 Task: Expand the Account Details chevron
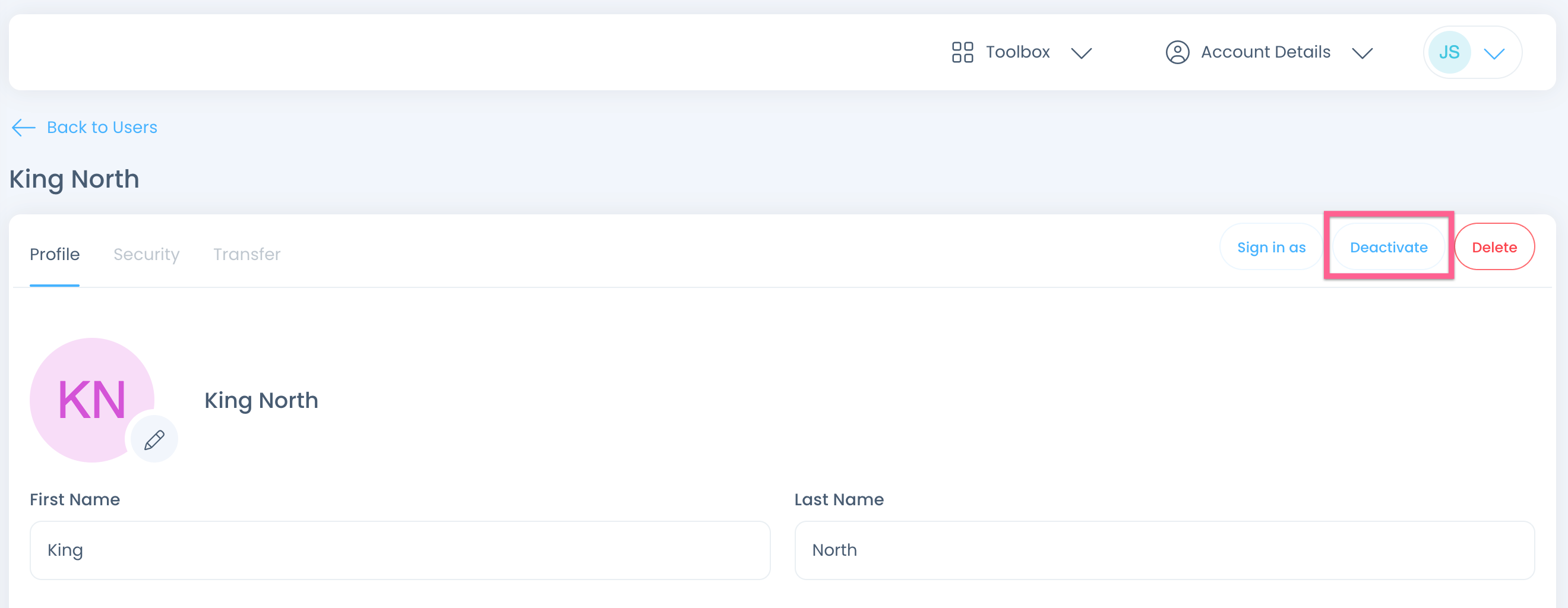click(1362, 53)
